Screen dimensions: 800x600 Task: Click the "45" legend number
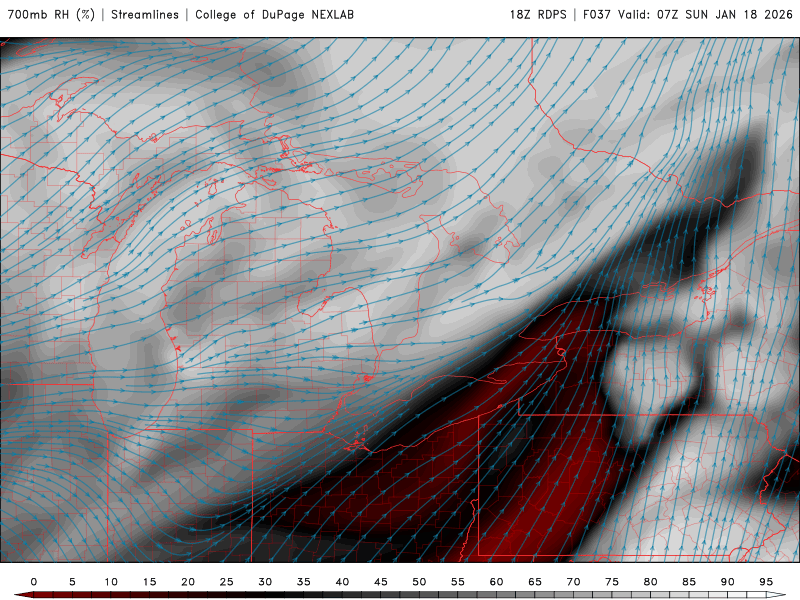381,582
